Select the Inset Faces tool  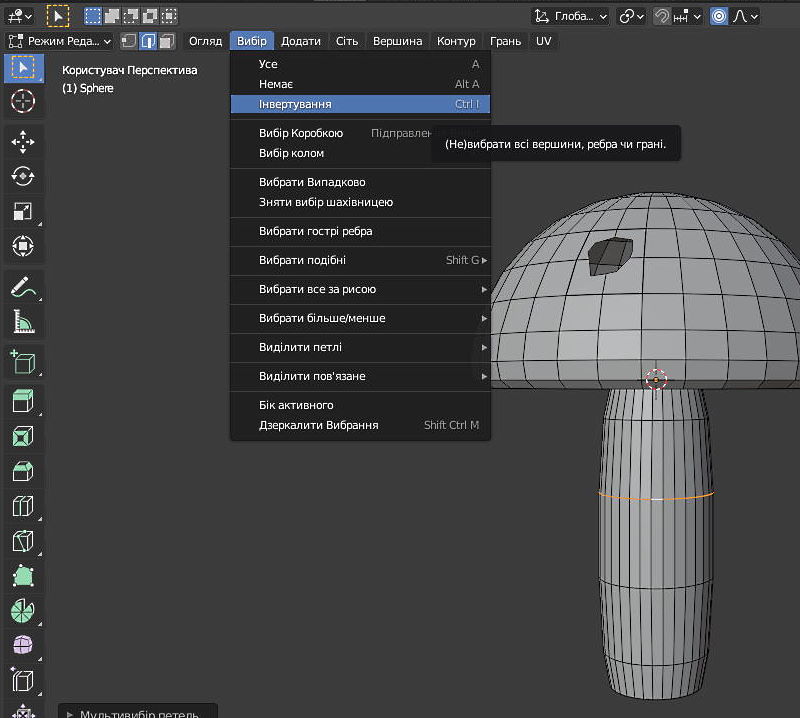[x=23, y=436]
